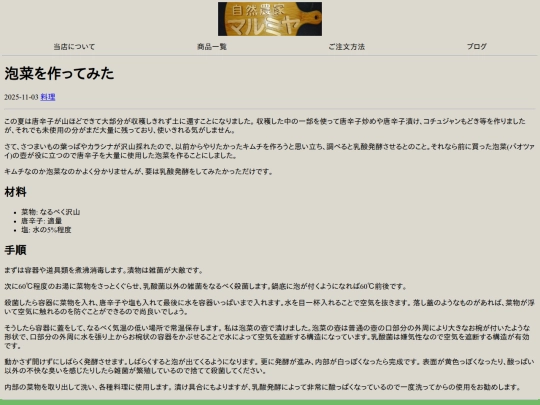
Task: Click the paragraph starting 殺菌したら容器に菜物
Action: pyautogui.click(x=269, y=307)
